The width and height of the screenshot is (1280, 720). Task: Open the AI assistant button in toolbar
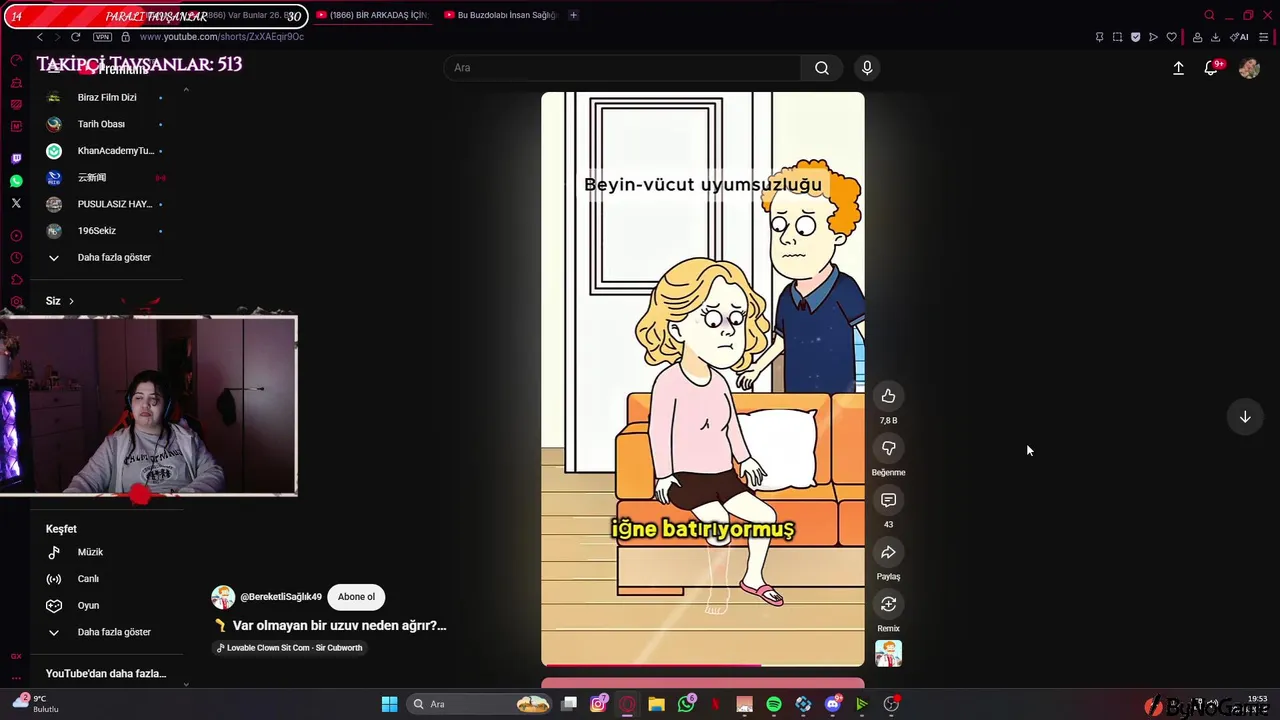(x=1239, y=37)
